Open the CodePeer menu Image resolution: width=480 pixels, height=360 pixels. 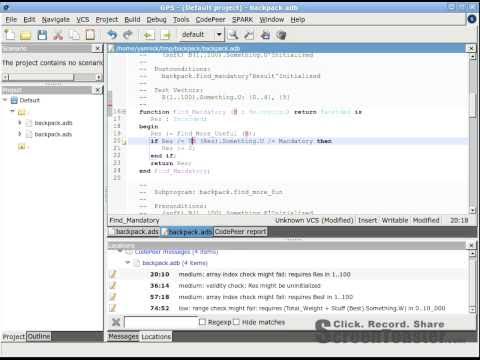210,20
